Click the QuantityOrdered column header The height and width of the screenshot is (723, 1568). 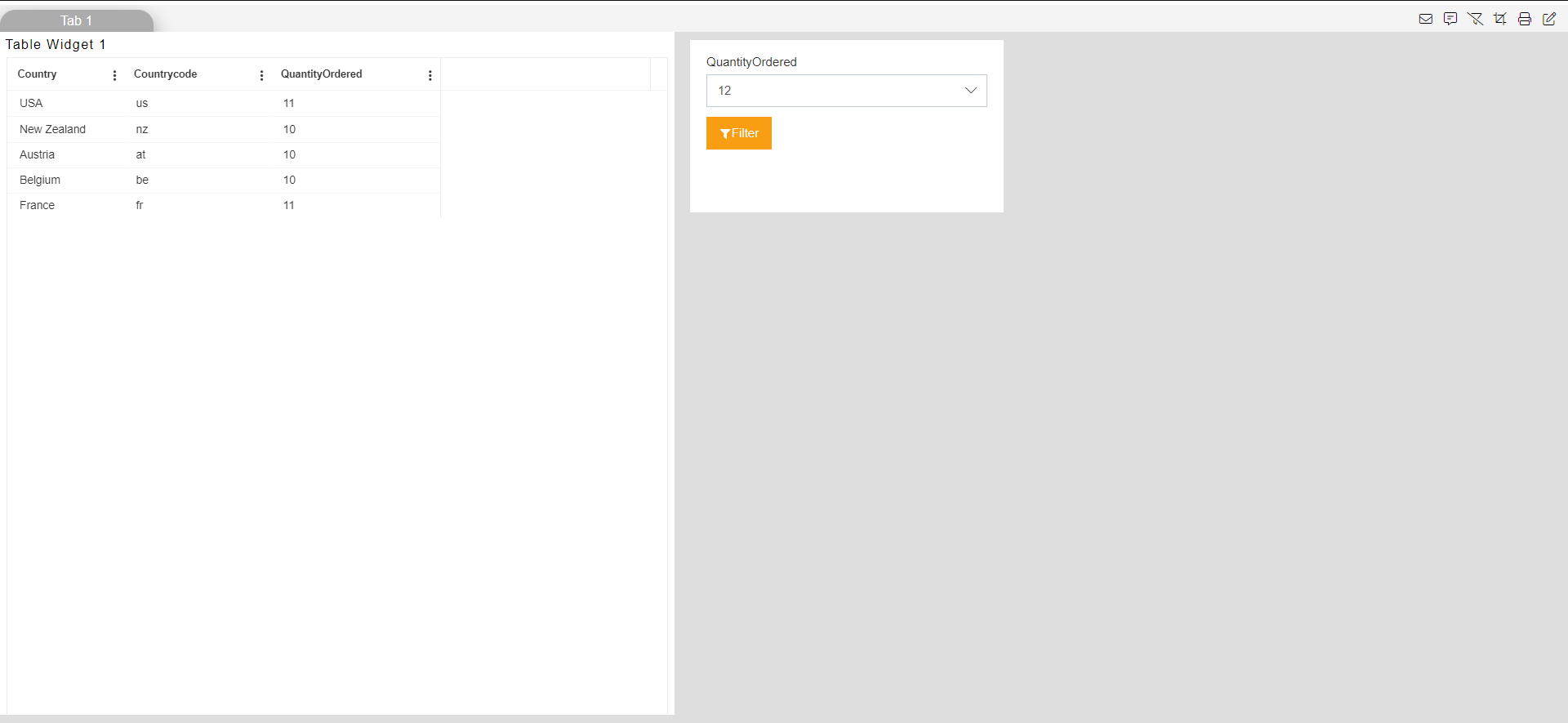click(x=321, y=74)
